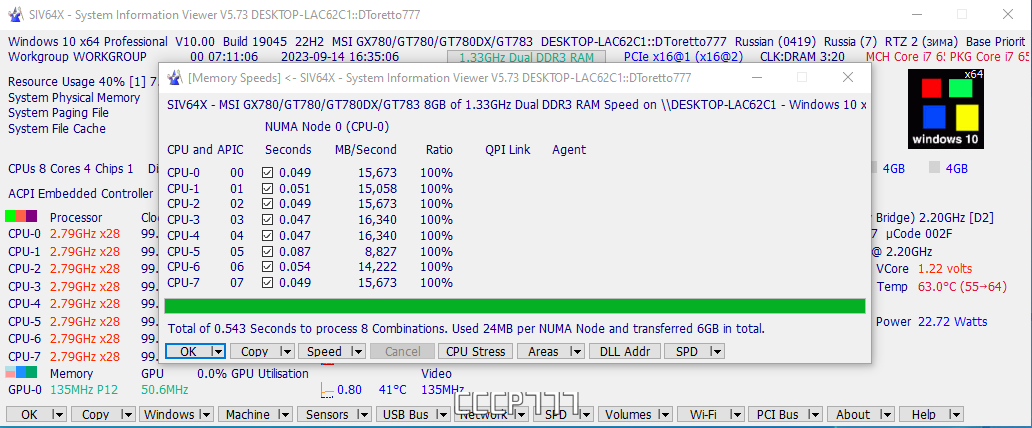The width and height of the screenshot is (1032, 428).
Task: Click the 'MB/Second' column header
Action: [366, 149]
